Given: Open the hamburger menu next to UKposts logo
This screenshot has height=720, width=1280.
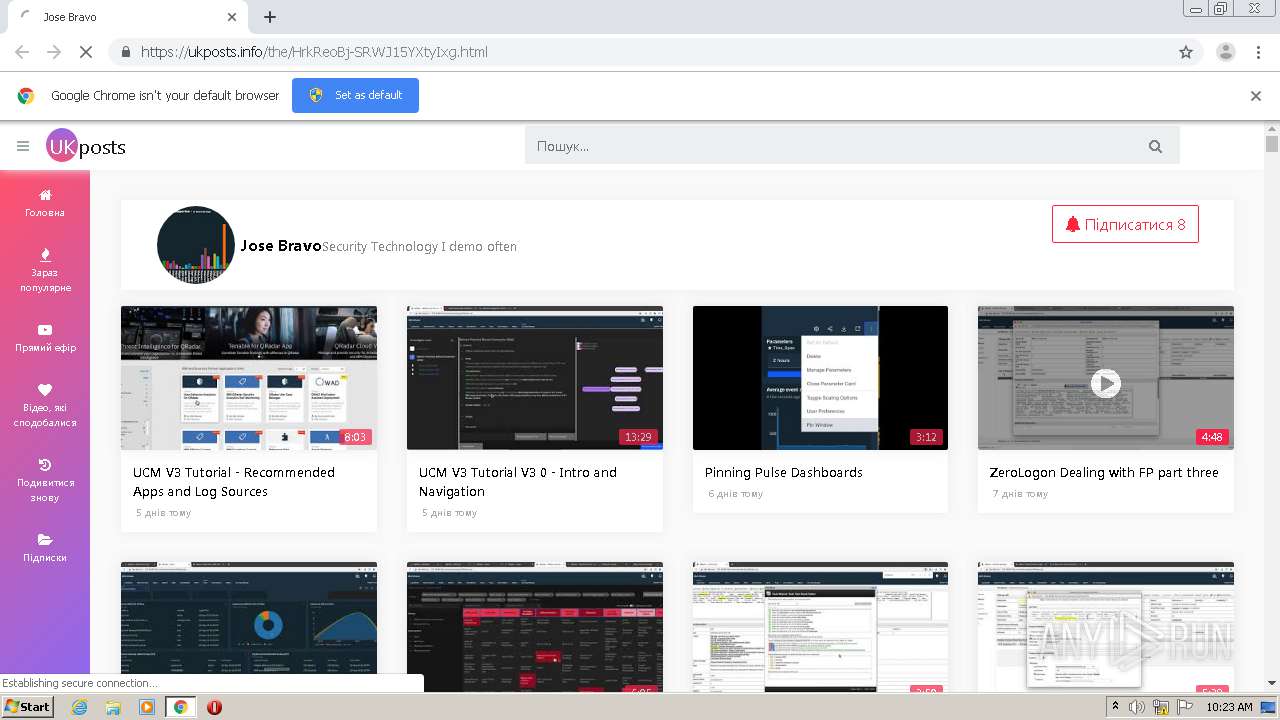Looking at the screenshot, I should tap(23, 146).
